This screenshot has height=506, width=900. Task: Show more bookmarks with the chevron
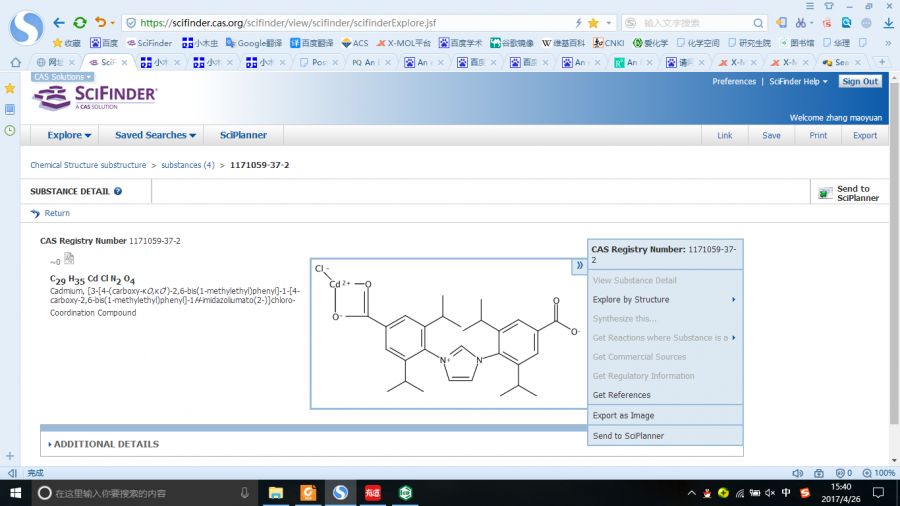pyautogui.click(x=888, y=43)
